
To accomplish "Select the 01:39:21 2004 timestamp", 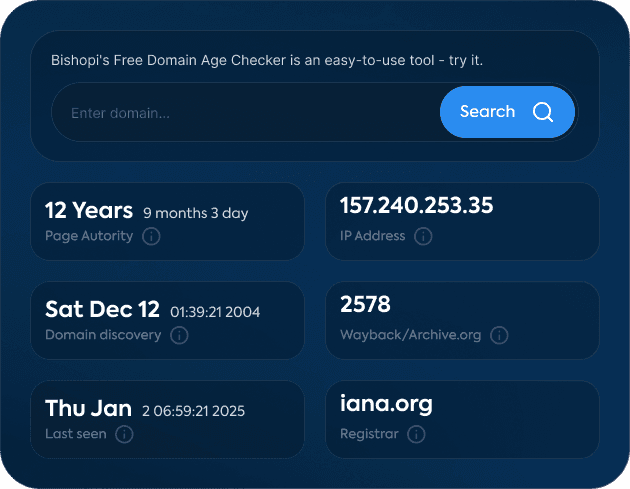I will pos(215,312).
